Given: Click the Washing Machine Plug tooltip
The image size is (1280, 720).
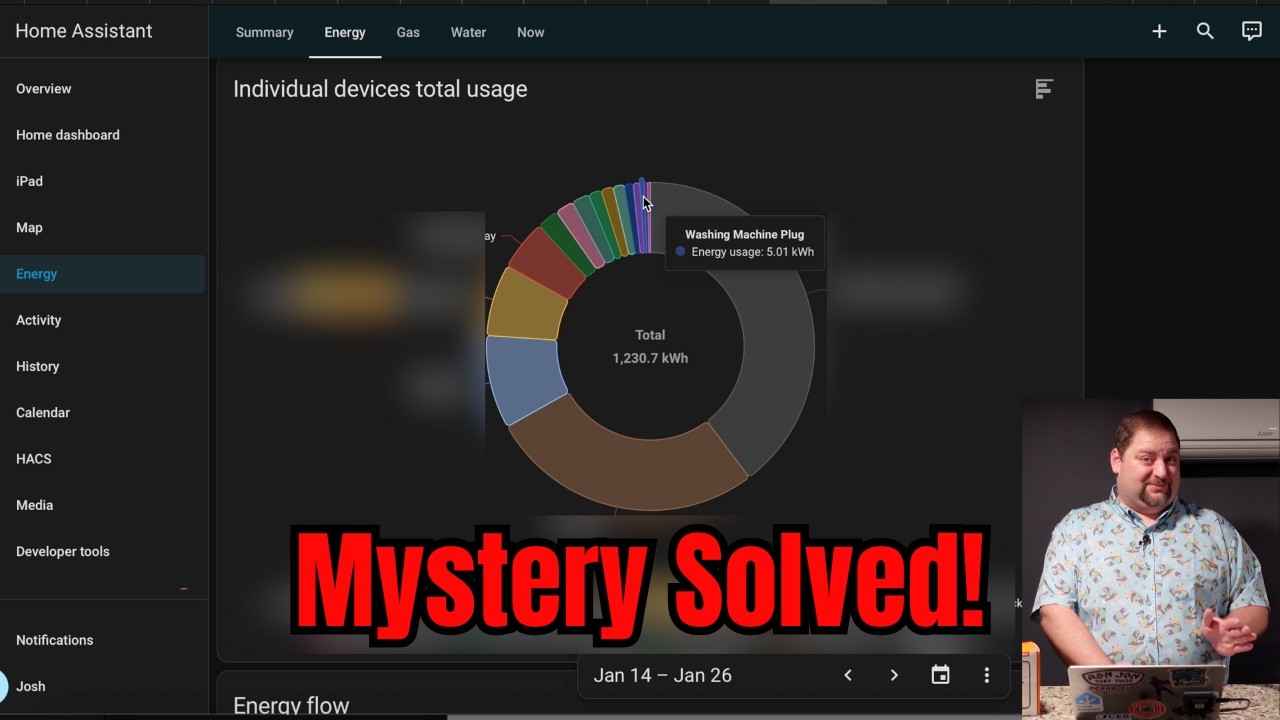Looking at the screenshot, I should (744, 243).
